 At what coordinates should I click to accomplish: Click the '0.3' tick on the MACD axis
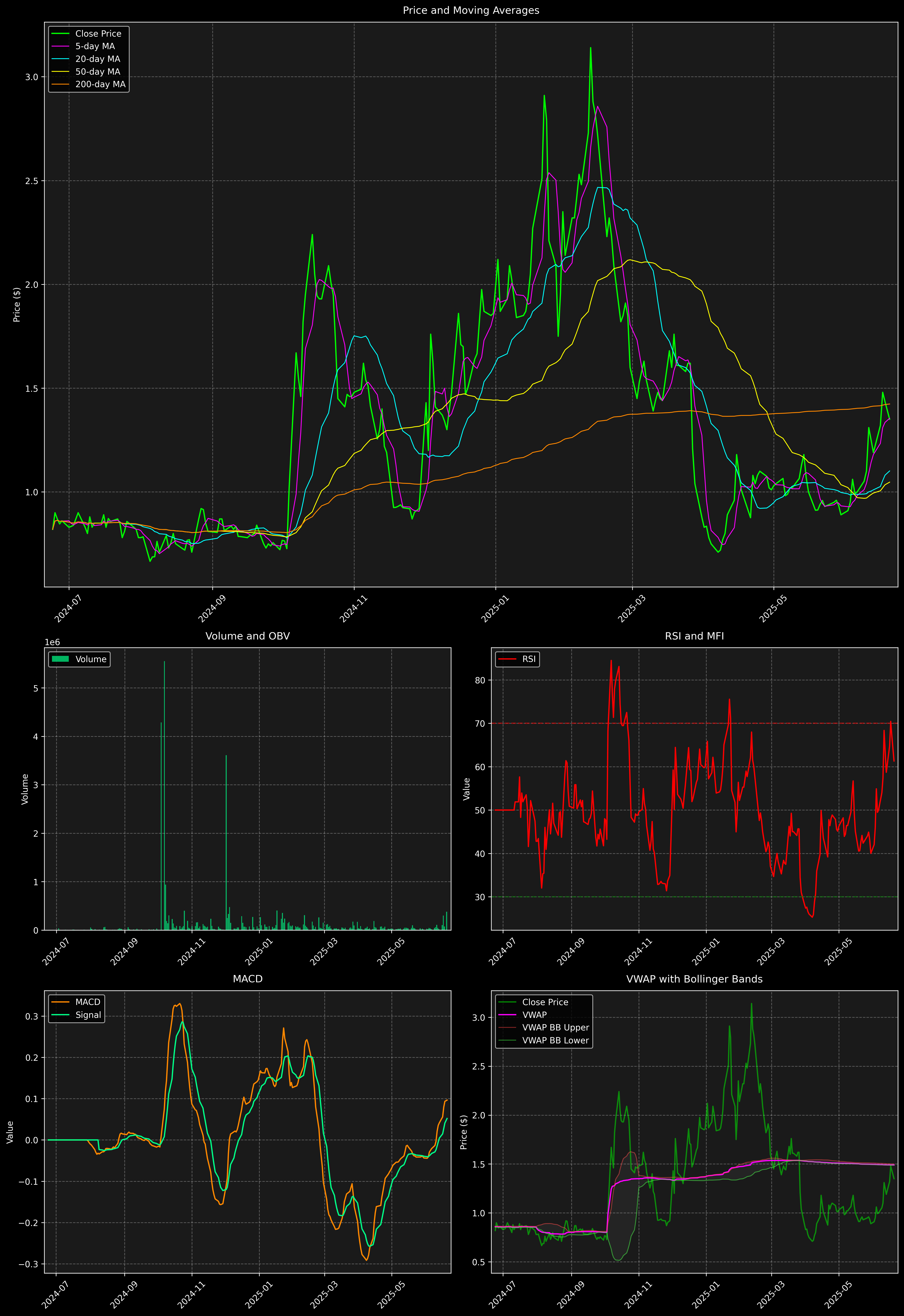tap(32, 1016)
